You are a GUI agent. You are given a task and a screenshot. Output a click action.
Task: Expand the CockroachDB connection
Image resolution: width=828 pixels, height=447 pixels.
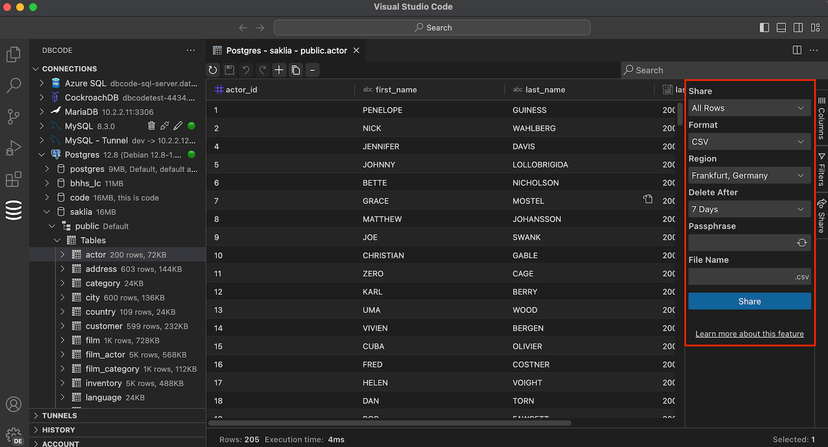pos(42,97)
